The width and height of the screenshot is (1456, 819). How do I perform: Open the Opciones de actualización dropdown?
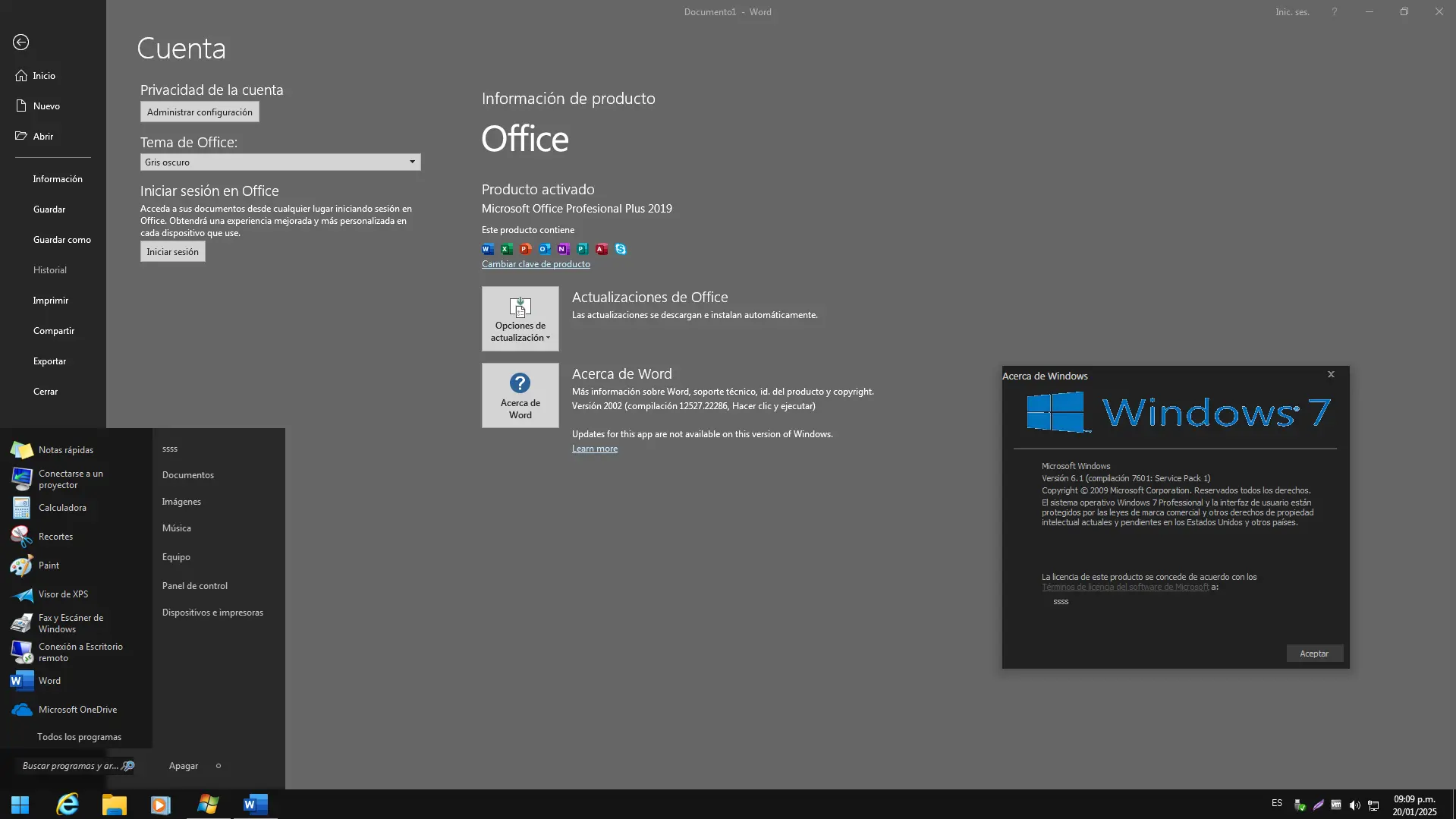click(x=520, y=318)
